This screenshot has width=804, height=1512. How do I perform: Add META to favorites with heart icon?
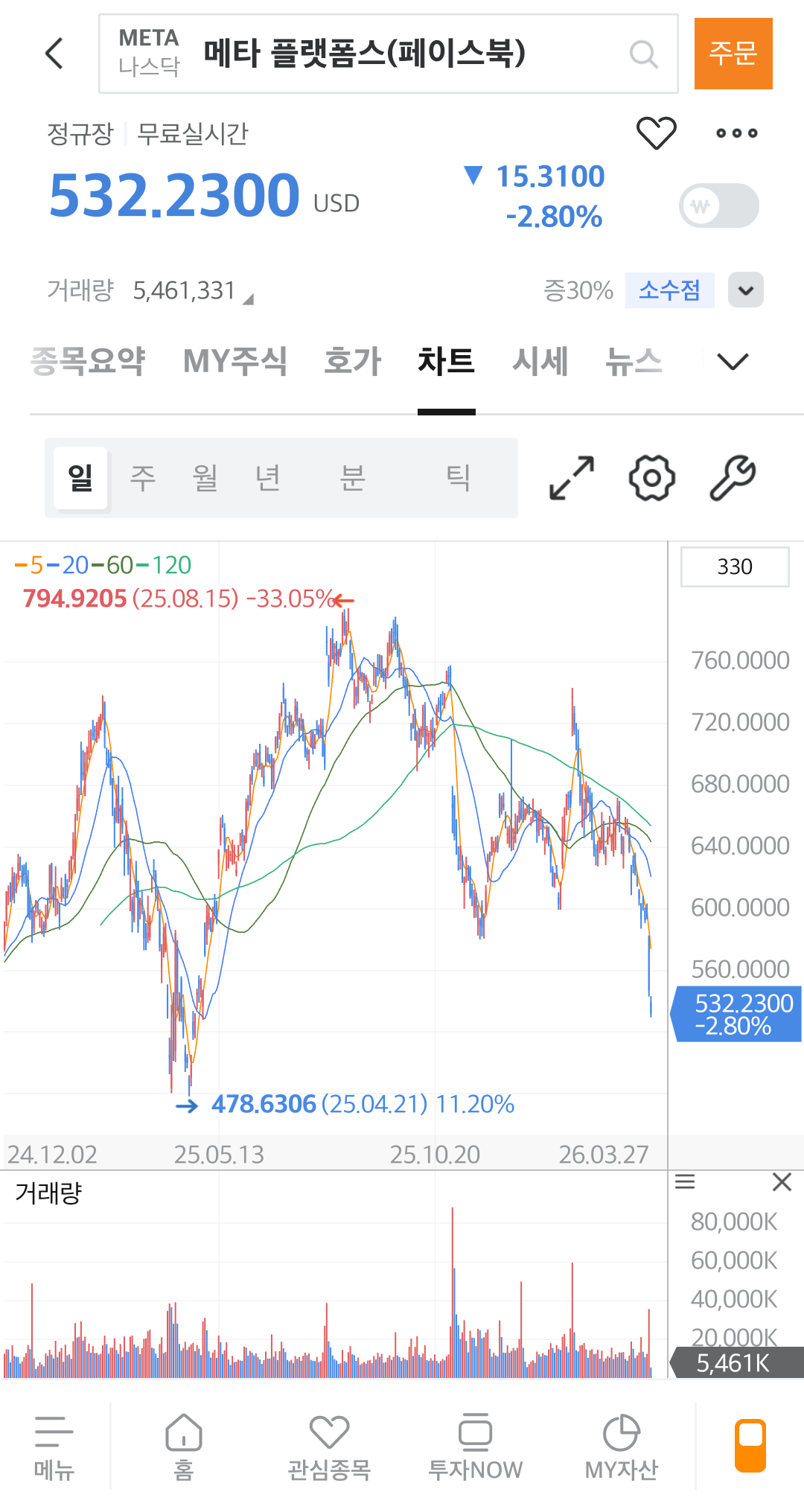pyautogui.click(x=656, y=133)
